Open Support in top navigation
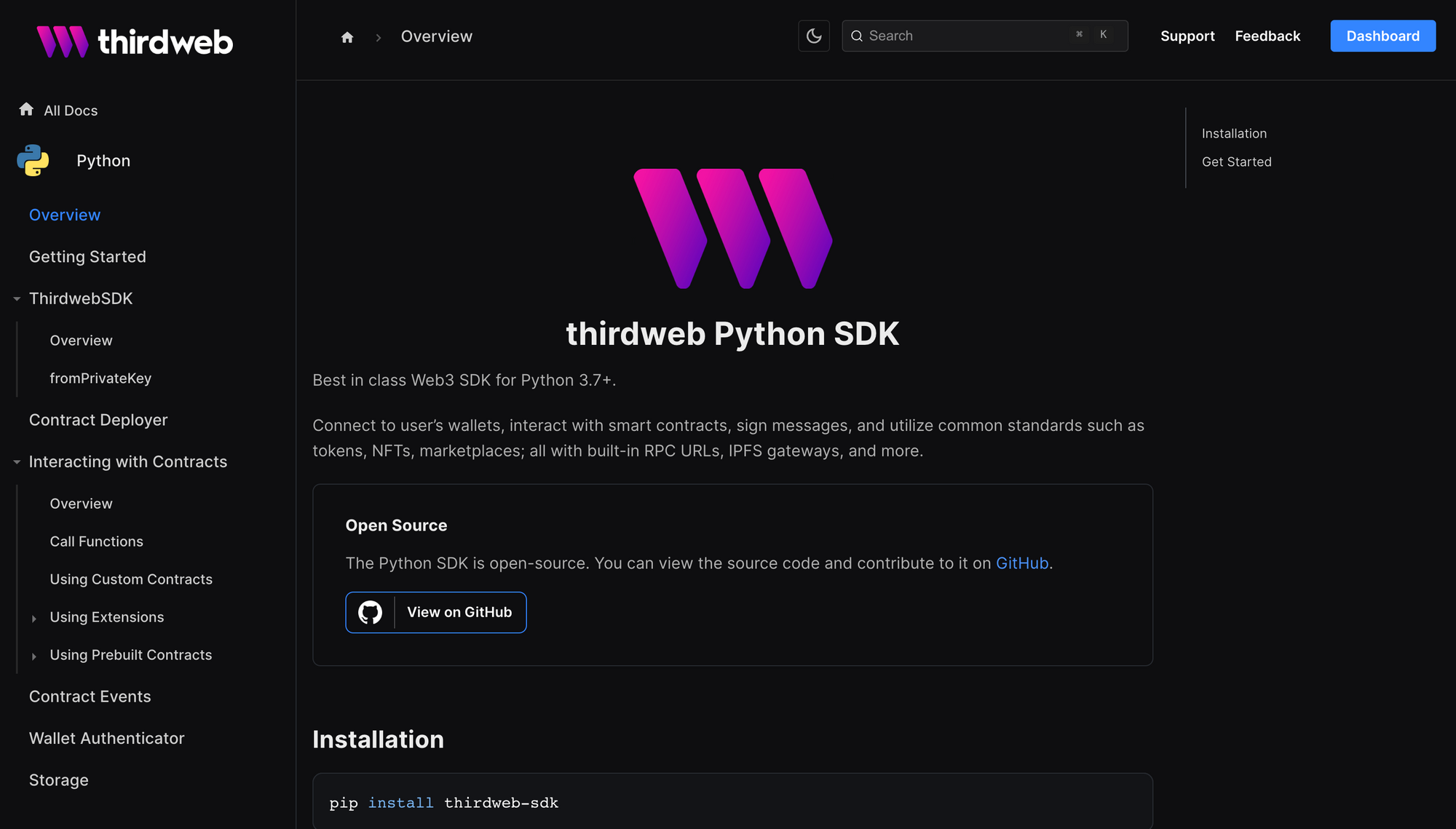This screenshot has width=1456, height=829. click(1187, 36)
